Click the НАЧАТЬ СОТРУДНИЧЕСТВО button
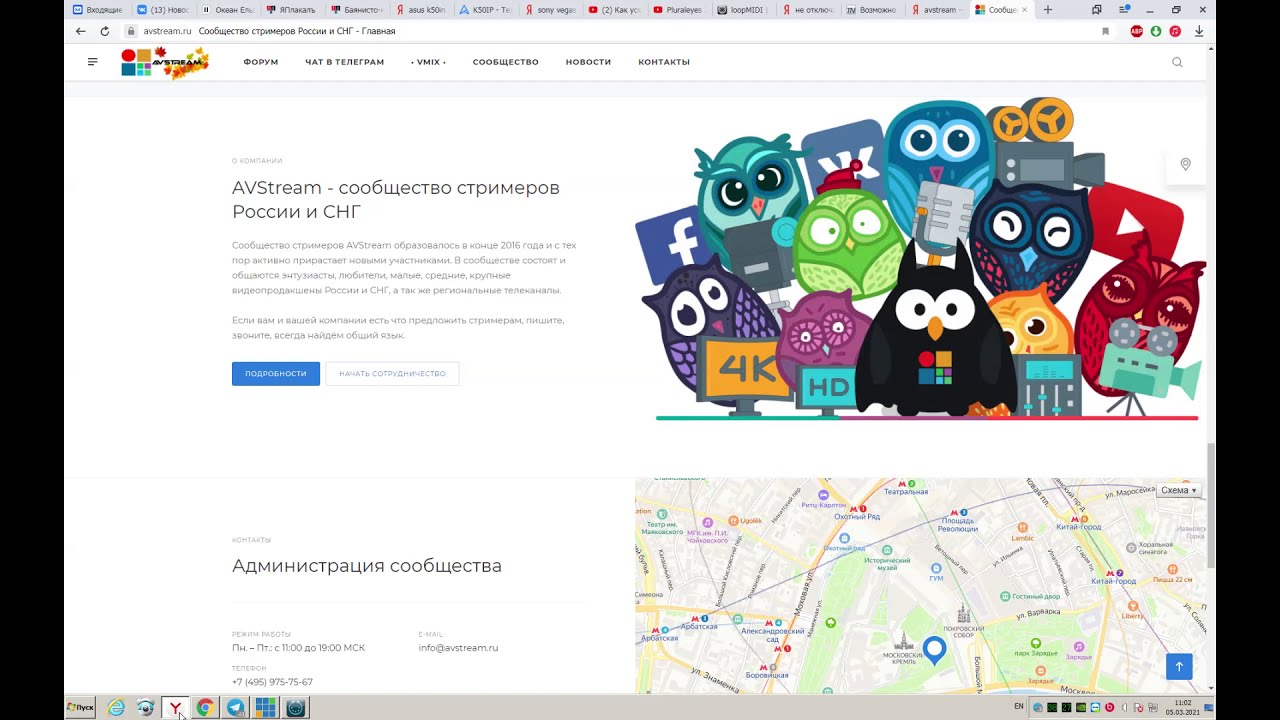The image size is (1280, 720). point(392,373)
